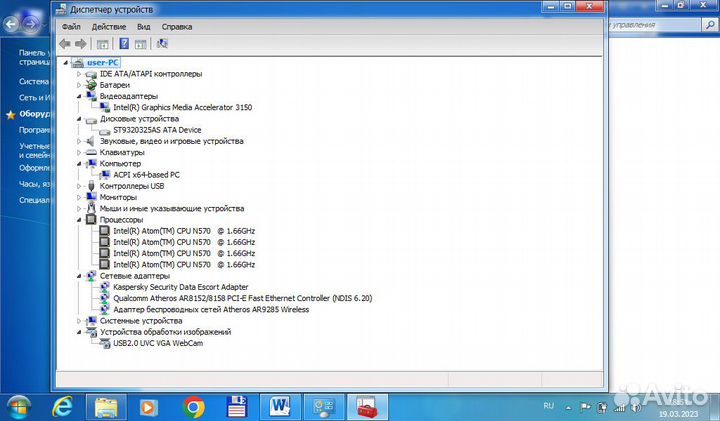720x421 pixels.
Task: Expand the Клавиатуры category
Action: 79,152
